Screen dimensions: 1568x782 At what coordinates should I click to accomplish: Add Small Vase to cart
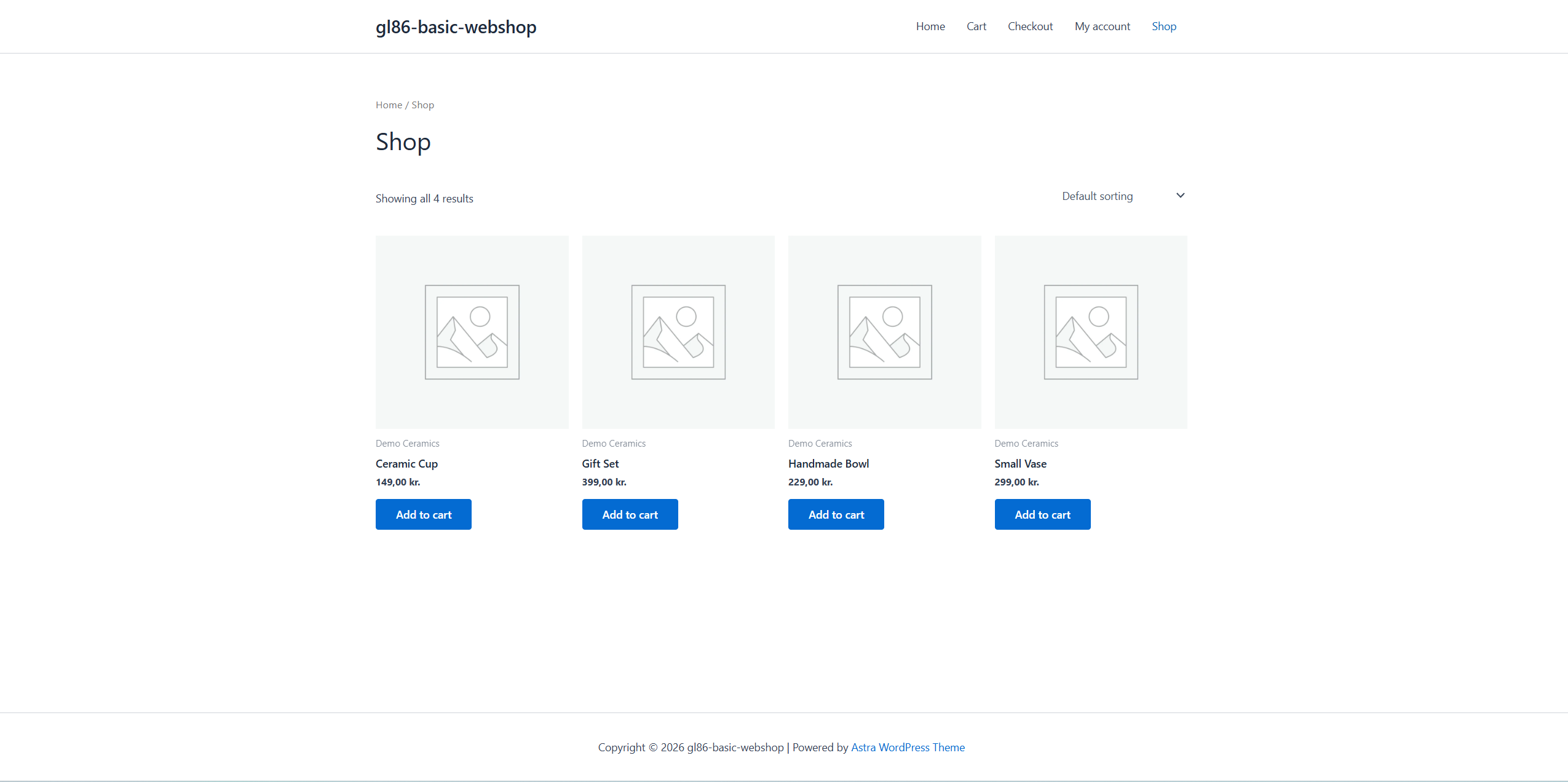tap(1042, 514)
